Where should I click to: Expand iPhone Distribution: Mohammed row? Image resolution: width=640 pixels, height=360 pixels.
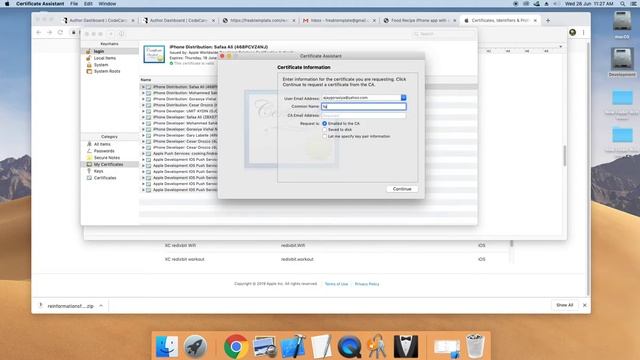(143, 93)
